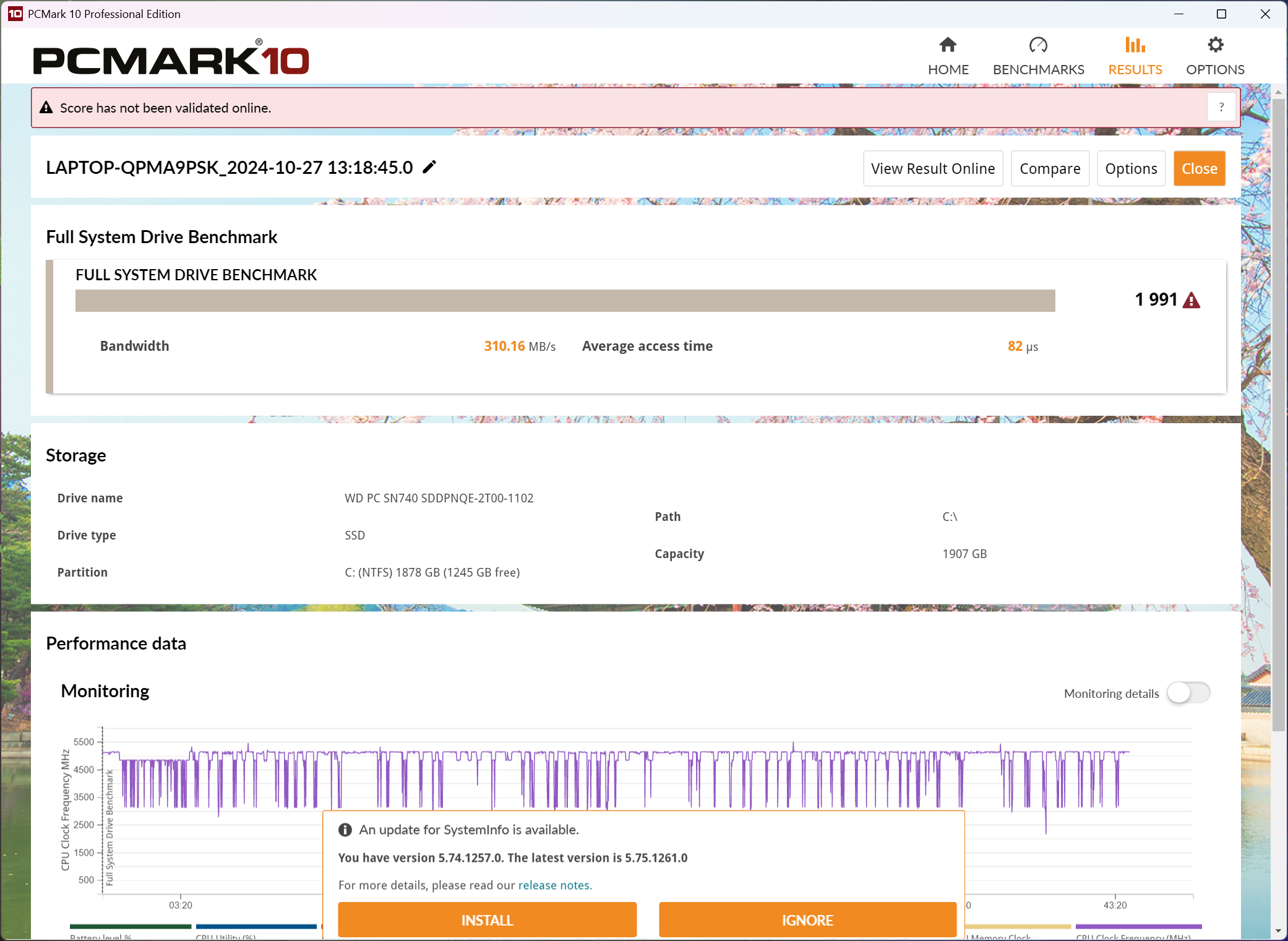Click red warning triangle beside score 1 991
The height and width of the screenshot is (941, 1288).
[1191, 301]
